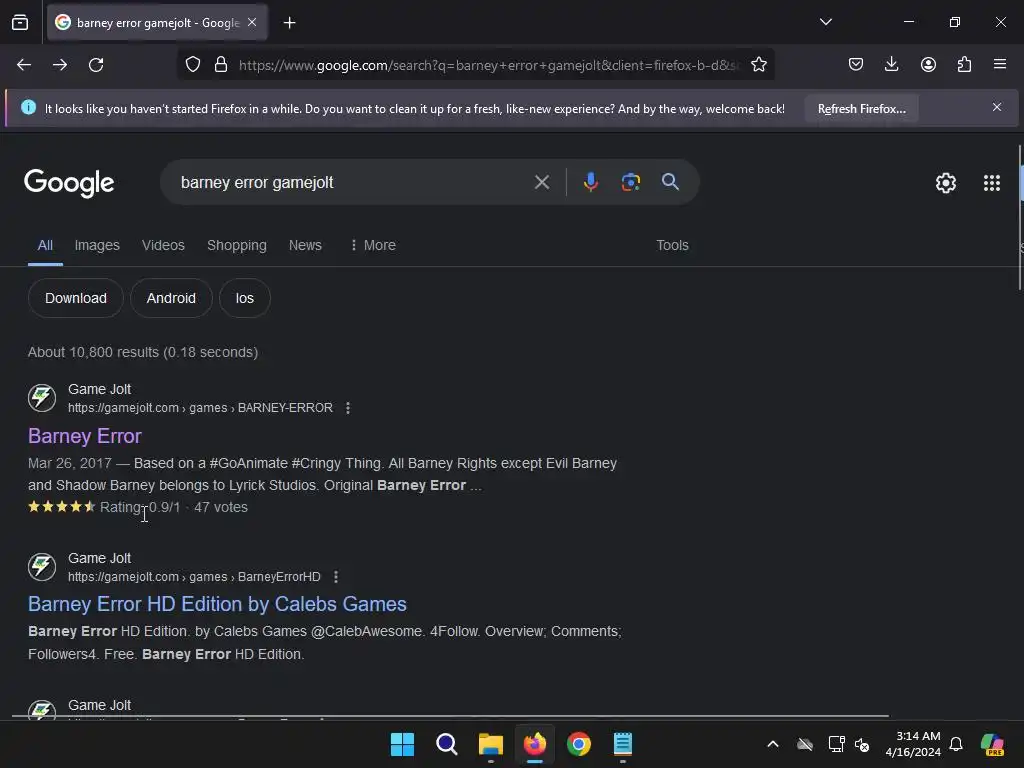This screenshot has width=1024, height=768.
Task: Open tracking protection shield icon
Action: tap(193, 65)
